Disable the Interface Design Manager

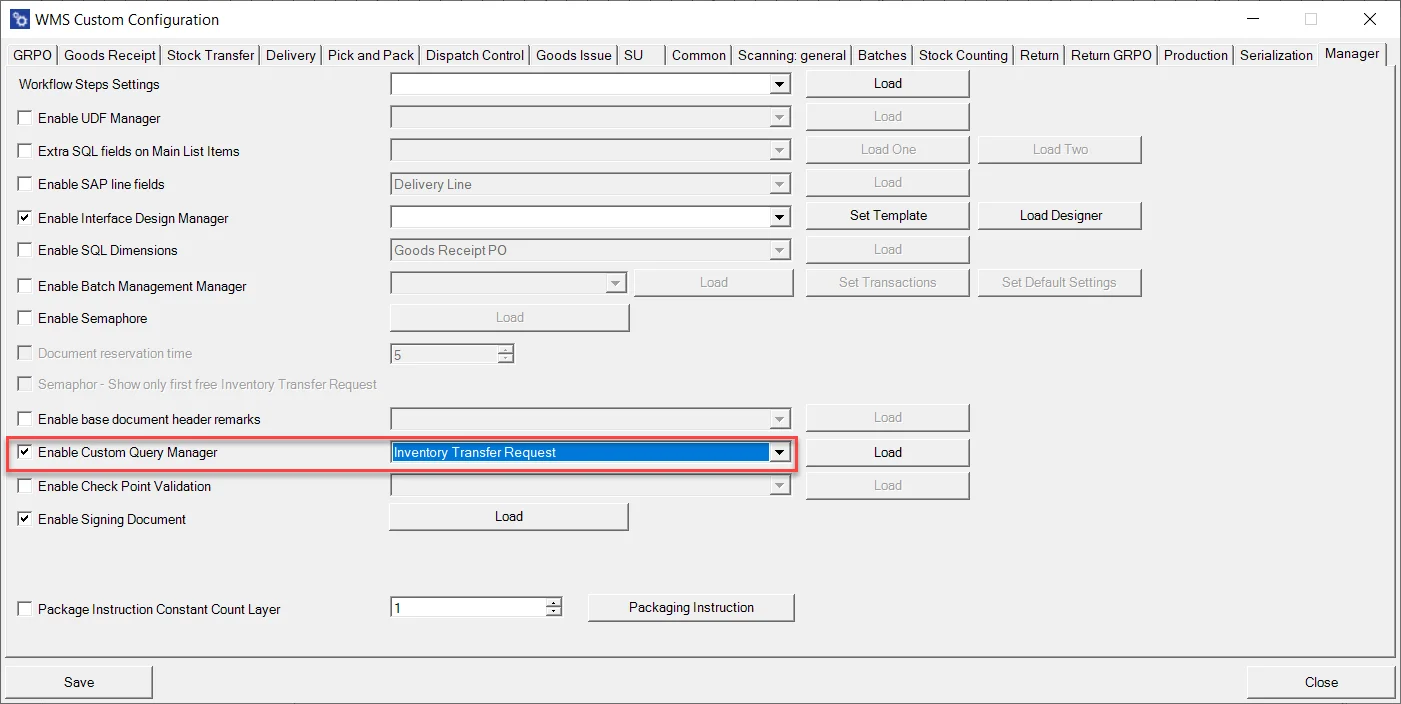(24, 217)
